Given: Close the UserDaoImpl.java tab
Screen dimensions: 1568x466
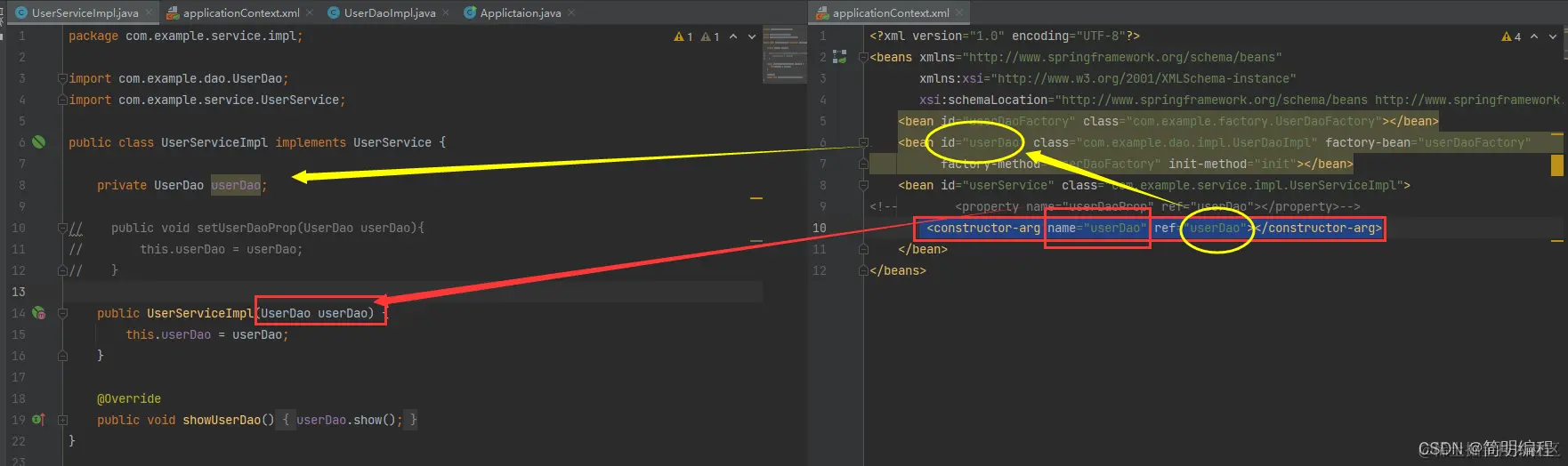Looking at the screenshot, I should click(445, 12).
